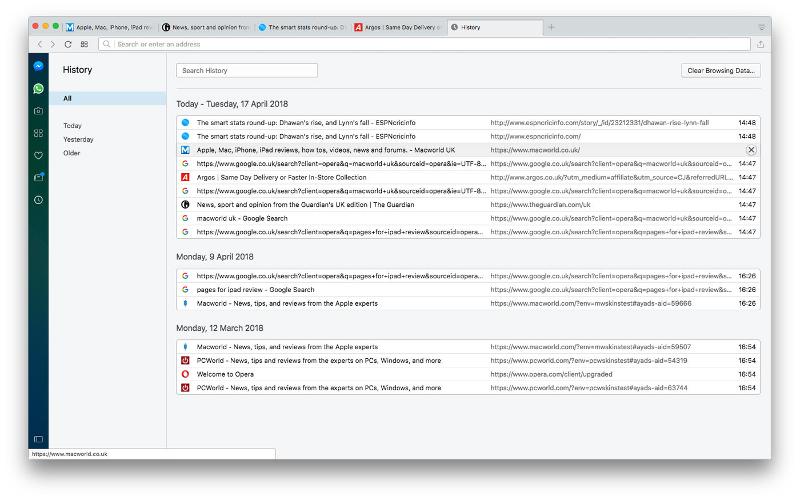Click the address bar search field

424,44
